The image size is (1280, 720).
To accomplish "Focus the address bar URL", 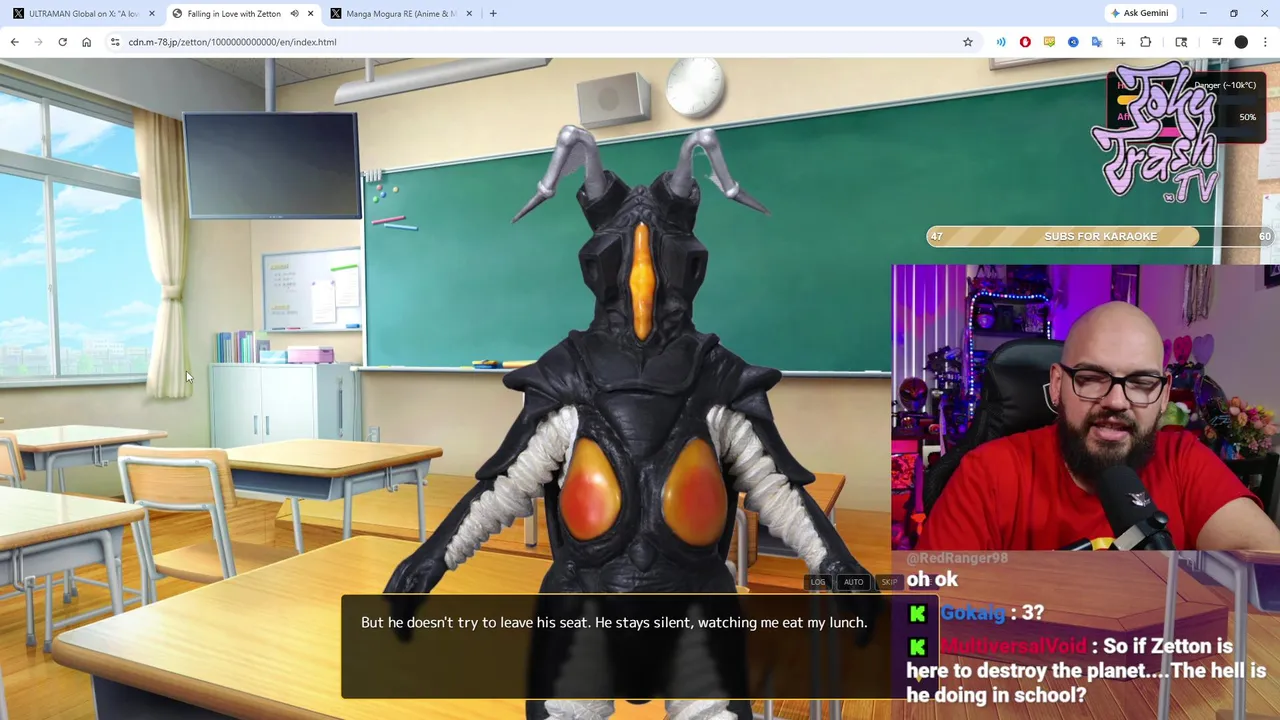I will coord(232,42).
